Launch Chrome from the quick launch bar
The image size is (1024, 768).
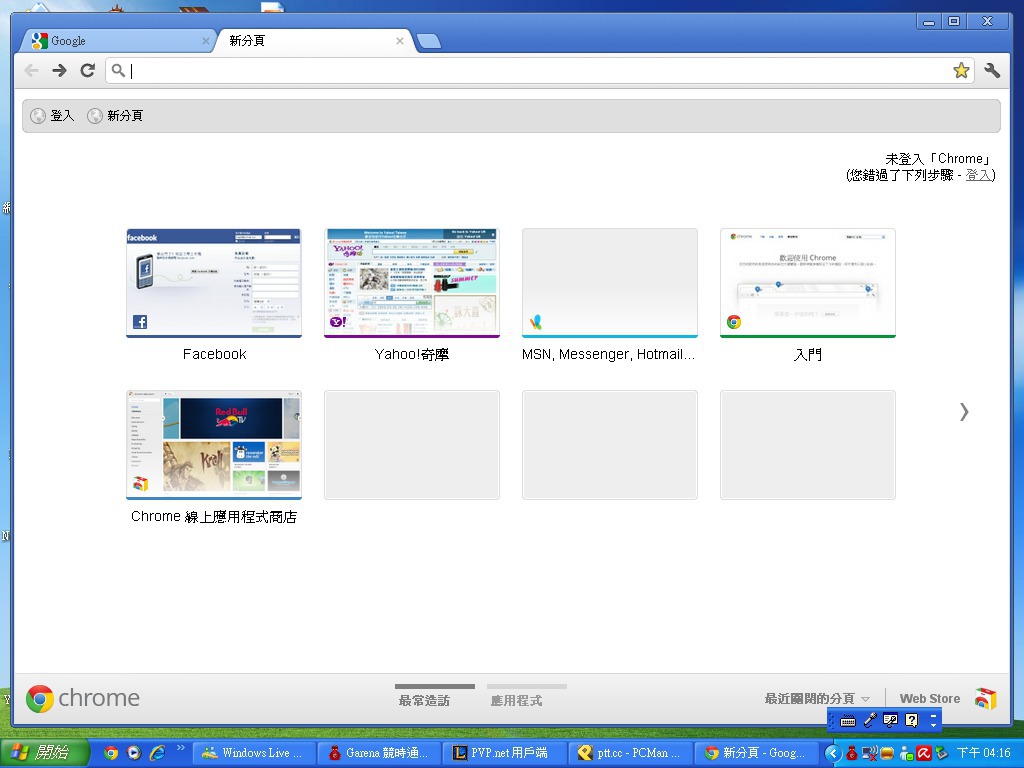coord(111,753)
